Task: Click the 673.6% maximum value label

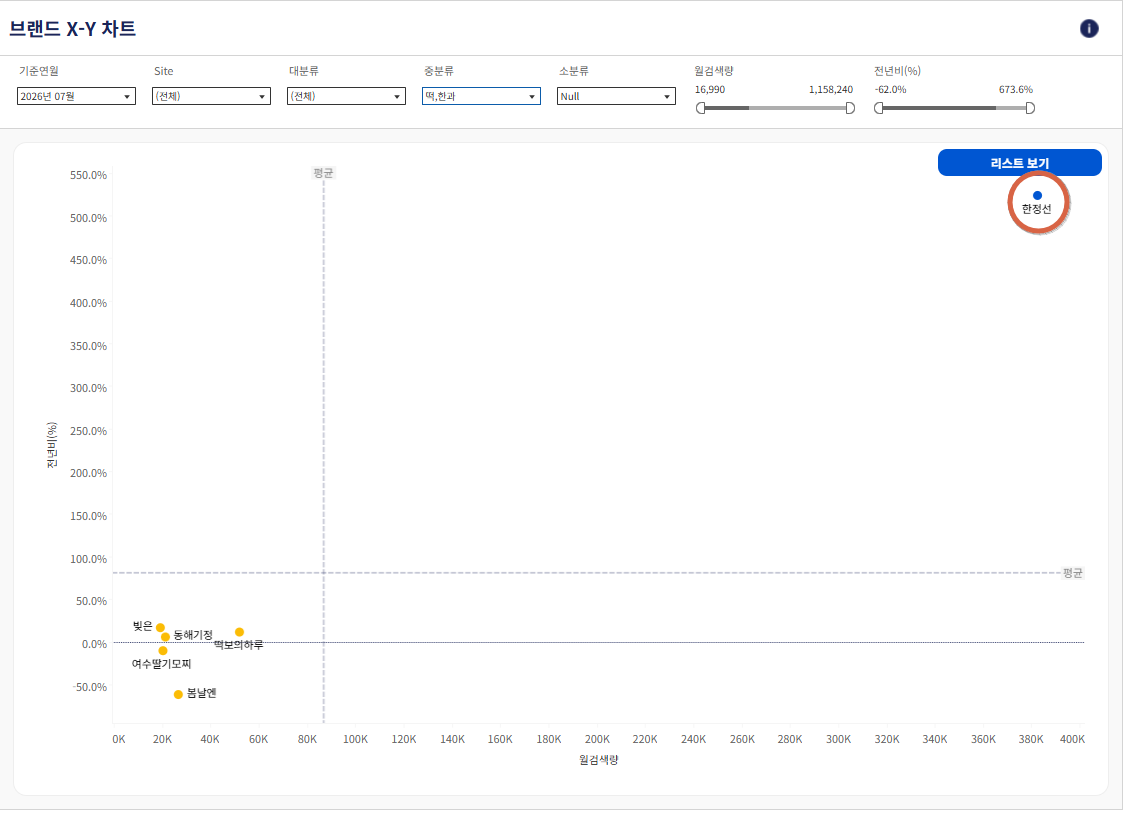Action: coord(1016,90)
